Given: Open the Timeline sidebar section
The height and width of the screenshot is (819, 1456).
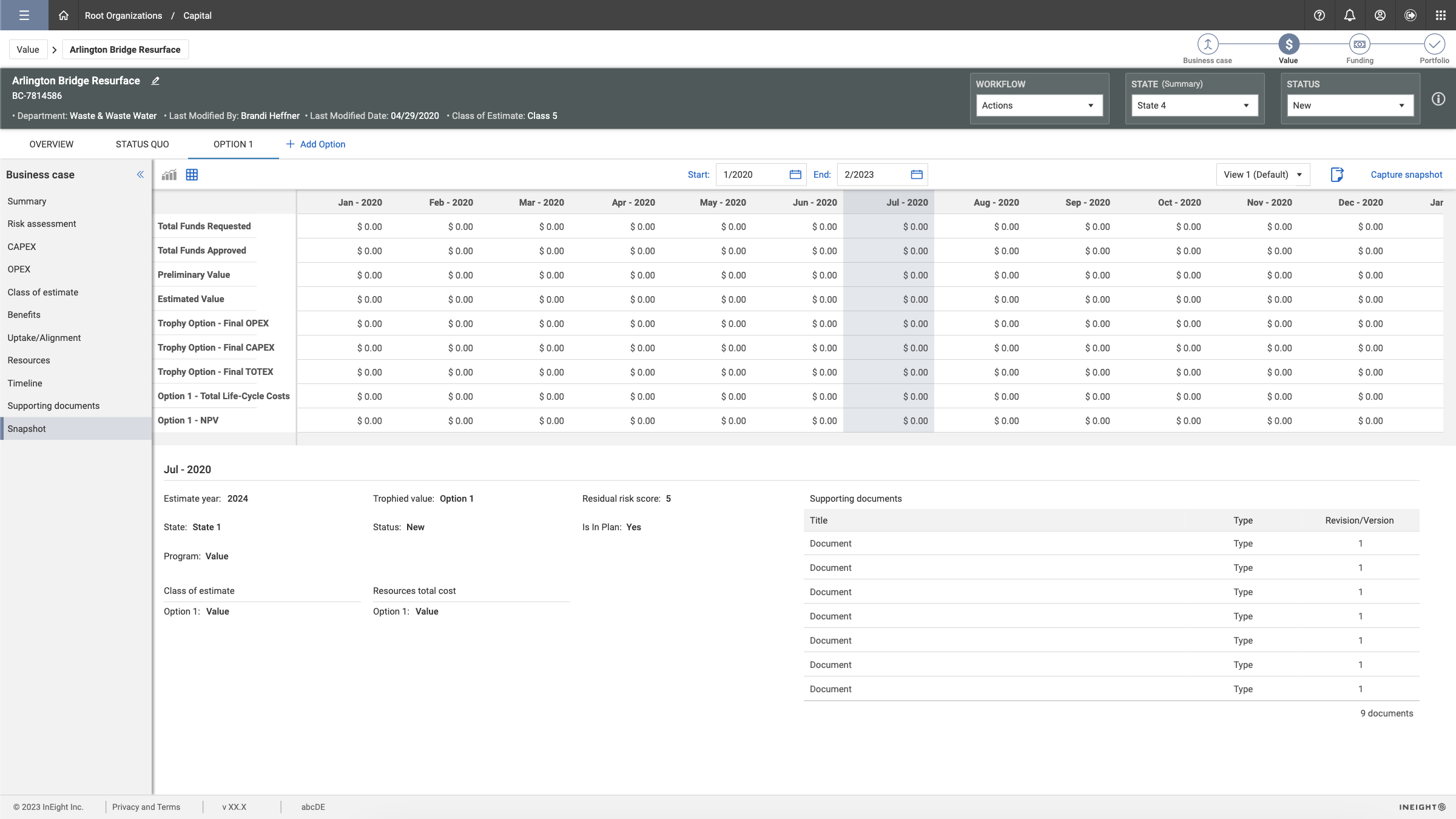Looking at the screenshot, I should pos(76,383).
